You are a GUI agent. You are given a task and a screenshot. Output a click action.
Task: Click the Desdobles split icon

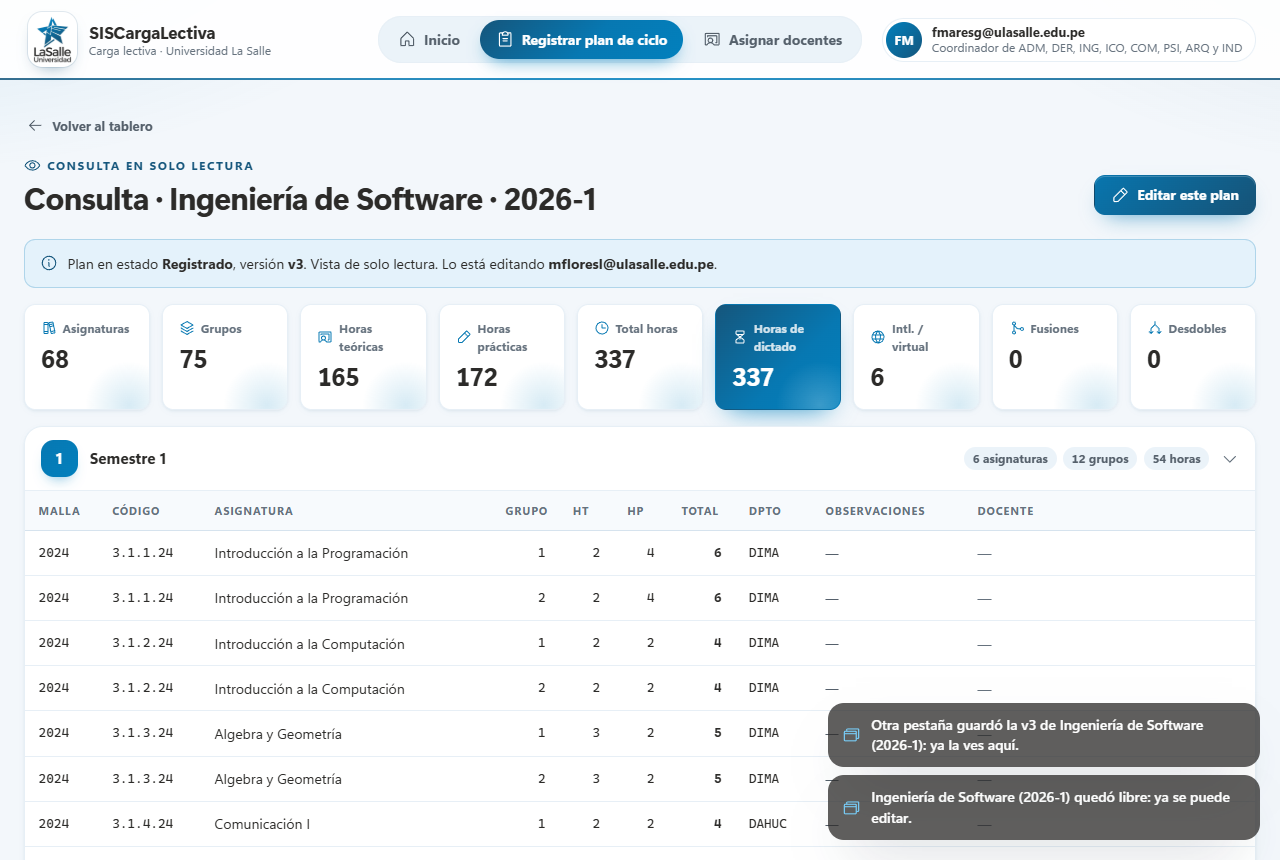coord(1155,328)
